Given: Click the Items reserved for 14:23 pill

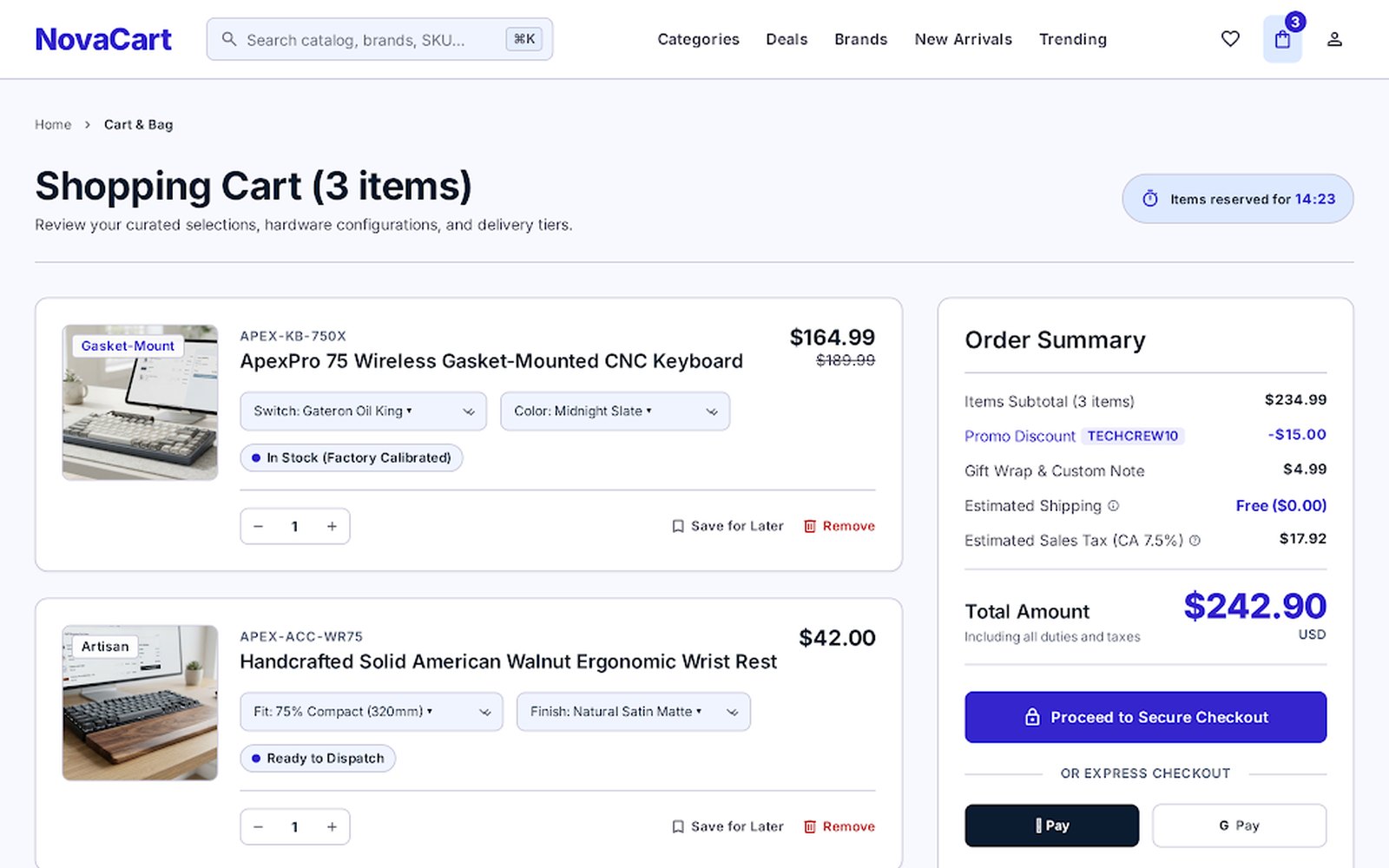Looking at the screenshot, I should [1238, 199].
